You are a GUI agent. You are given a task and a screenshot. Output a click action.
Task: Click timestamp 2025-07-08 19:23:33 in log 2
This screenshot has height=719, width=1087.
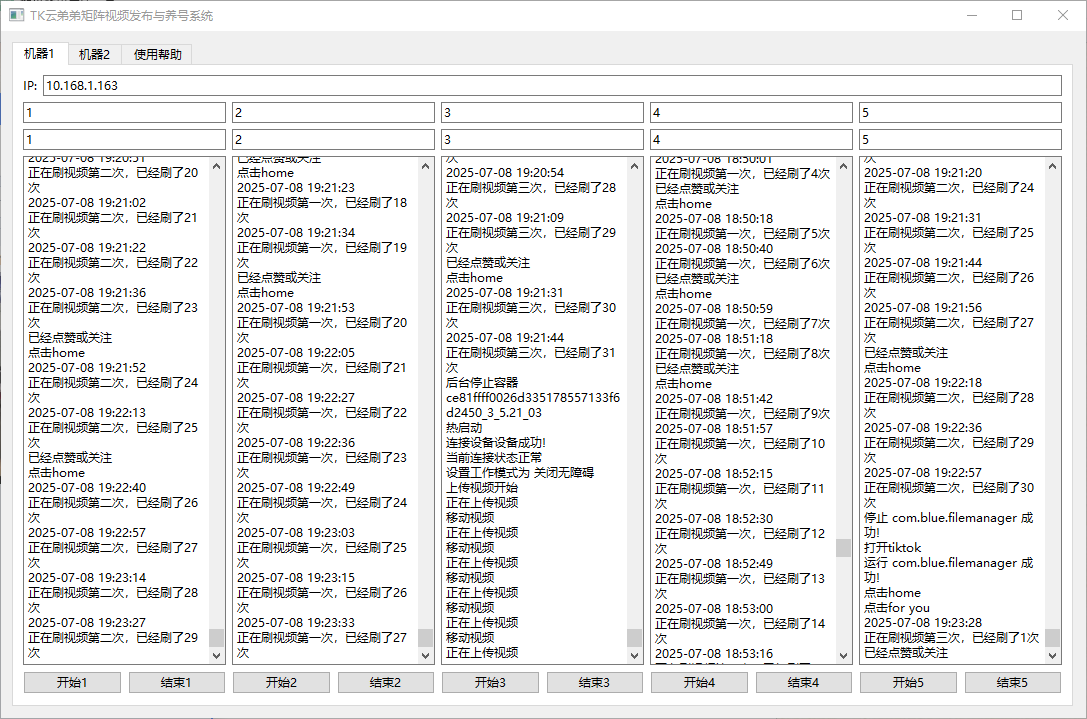(x=296, y=623)
